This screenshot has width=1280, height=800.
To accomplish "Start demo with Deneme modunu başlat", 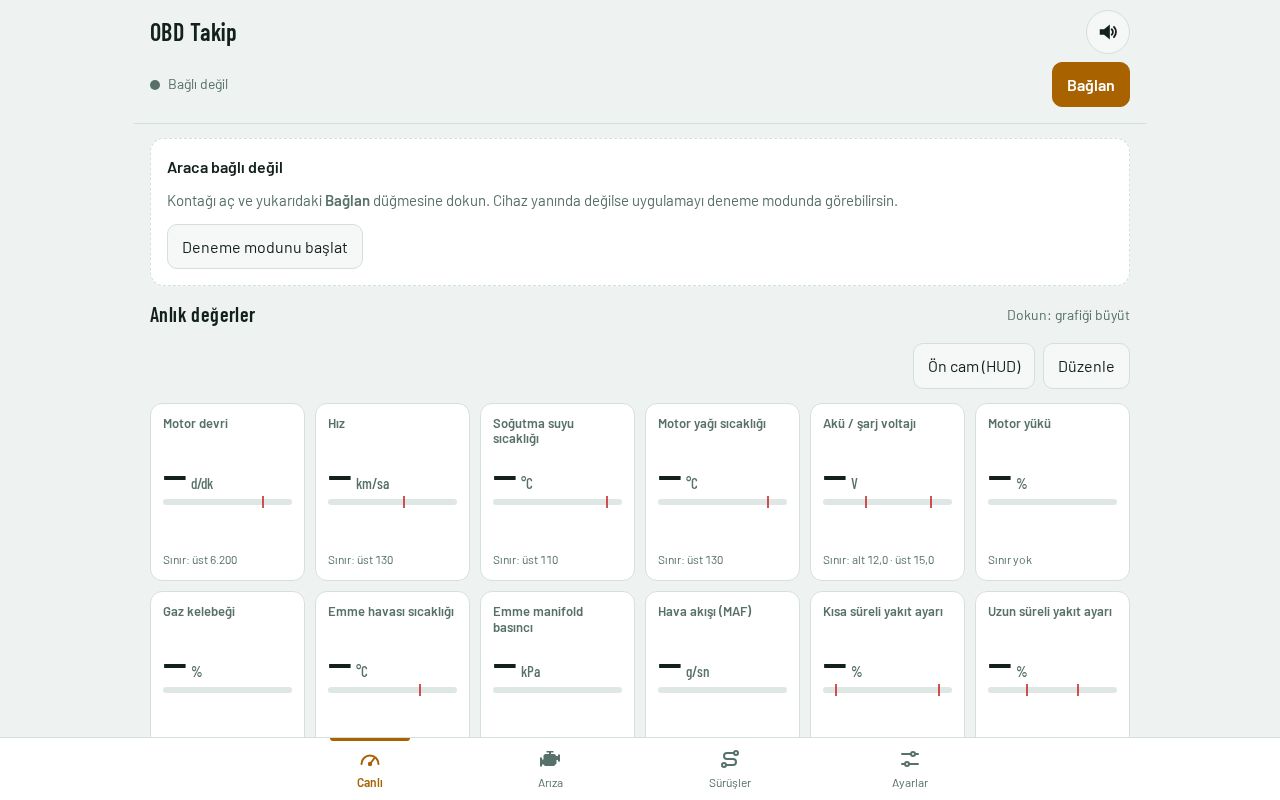I will tap(265, 247).
